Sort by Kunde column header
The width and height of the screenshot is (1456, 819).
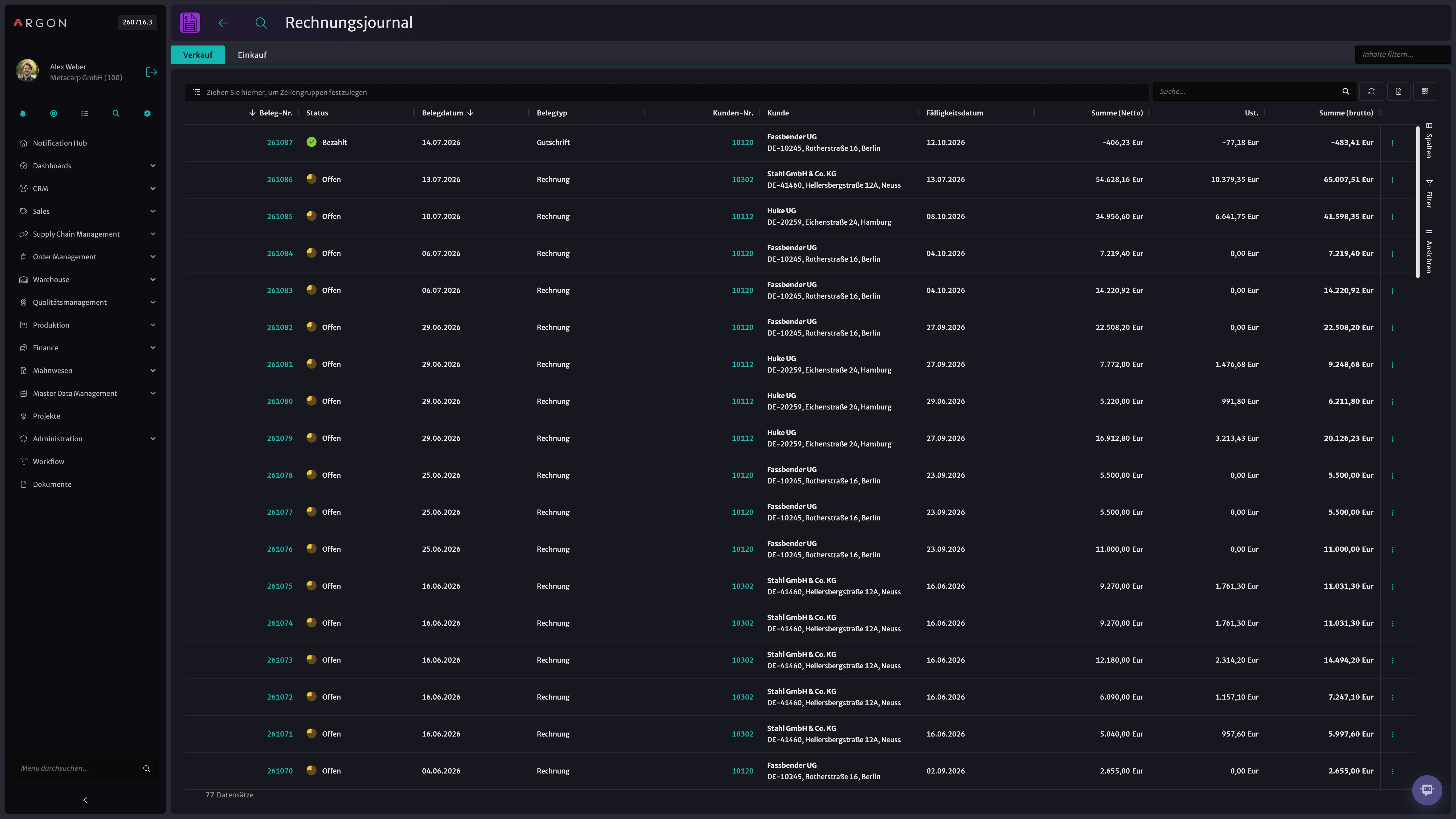(x=778, y=113)
